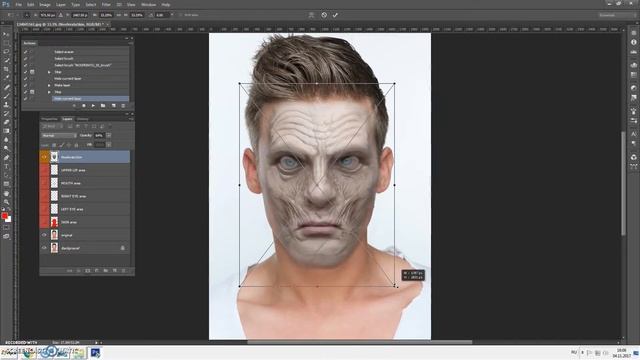Show the LEFT EYE area layer

[44, 209]
